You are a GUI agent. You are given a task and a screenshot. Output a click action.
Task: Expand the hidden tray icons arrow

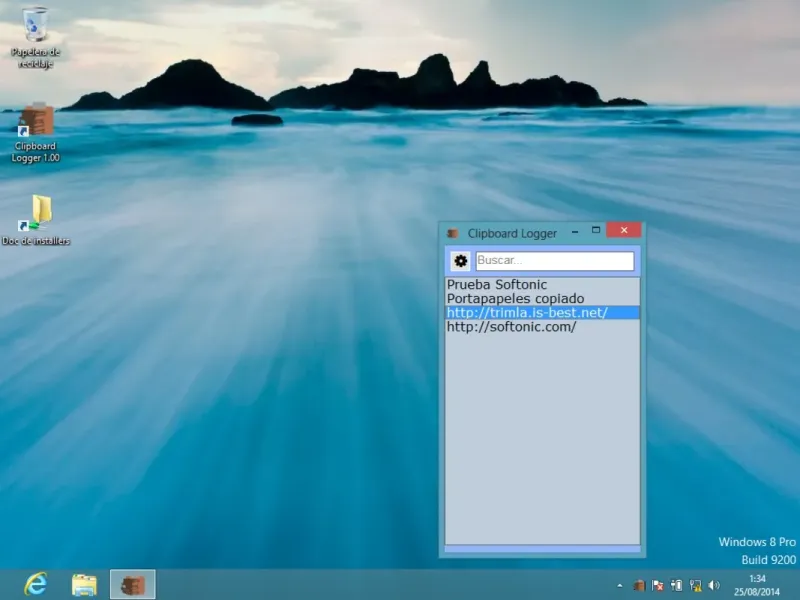click(620, 585)
